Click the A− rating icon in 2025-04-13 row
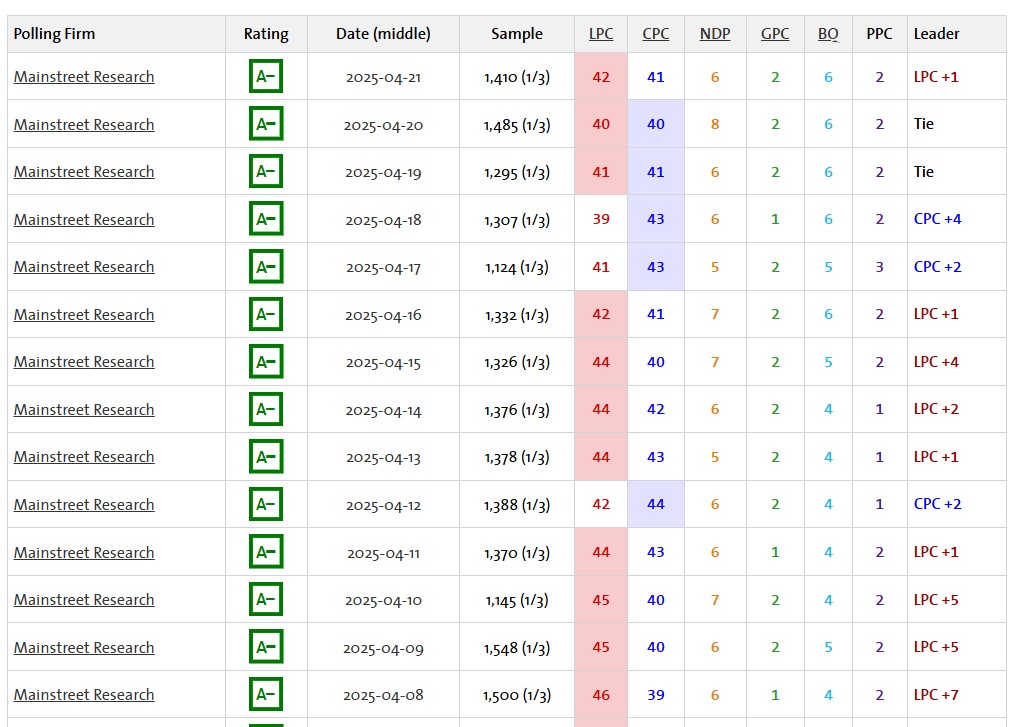Screen dimensions: 1018x727 pos(266,457)
